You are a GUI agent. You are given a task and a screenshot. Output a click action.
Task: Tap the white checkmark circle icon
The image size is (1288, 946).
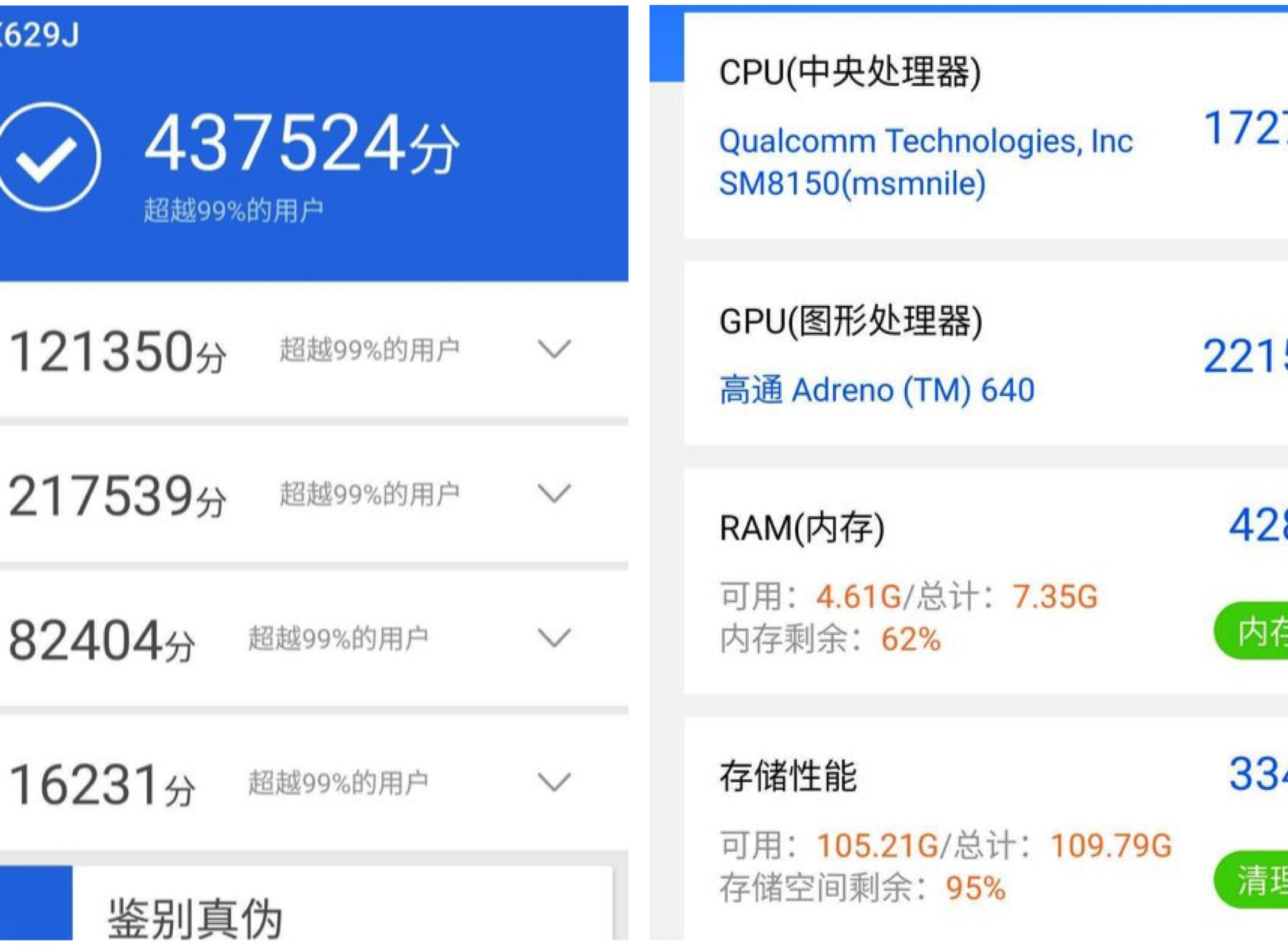coord(46,156)
